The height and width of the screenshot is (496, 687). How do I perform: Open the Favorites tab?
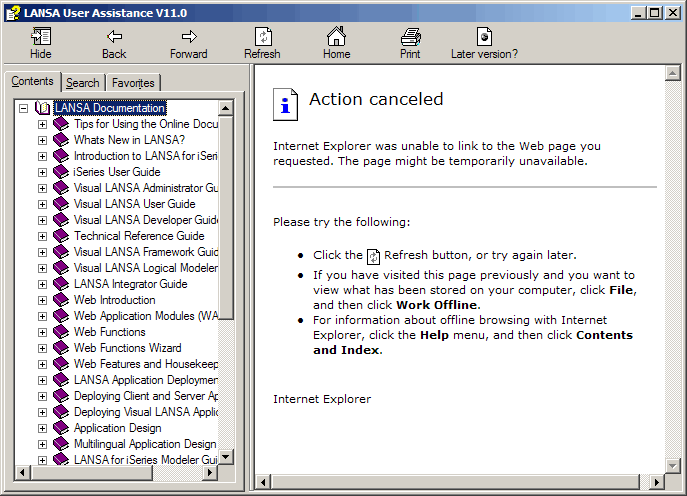pos(133,83)
